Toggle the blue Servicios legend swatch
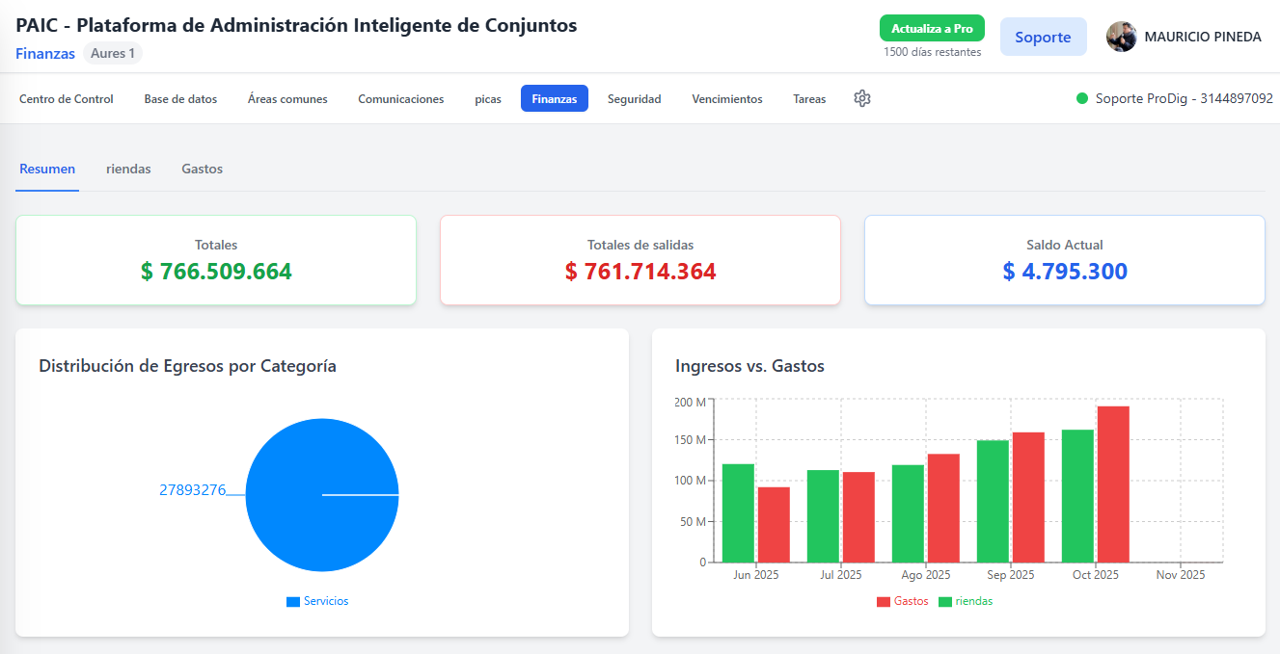This screenshot has width=1280, height=654. (x=293, y=602)
